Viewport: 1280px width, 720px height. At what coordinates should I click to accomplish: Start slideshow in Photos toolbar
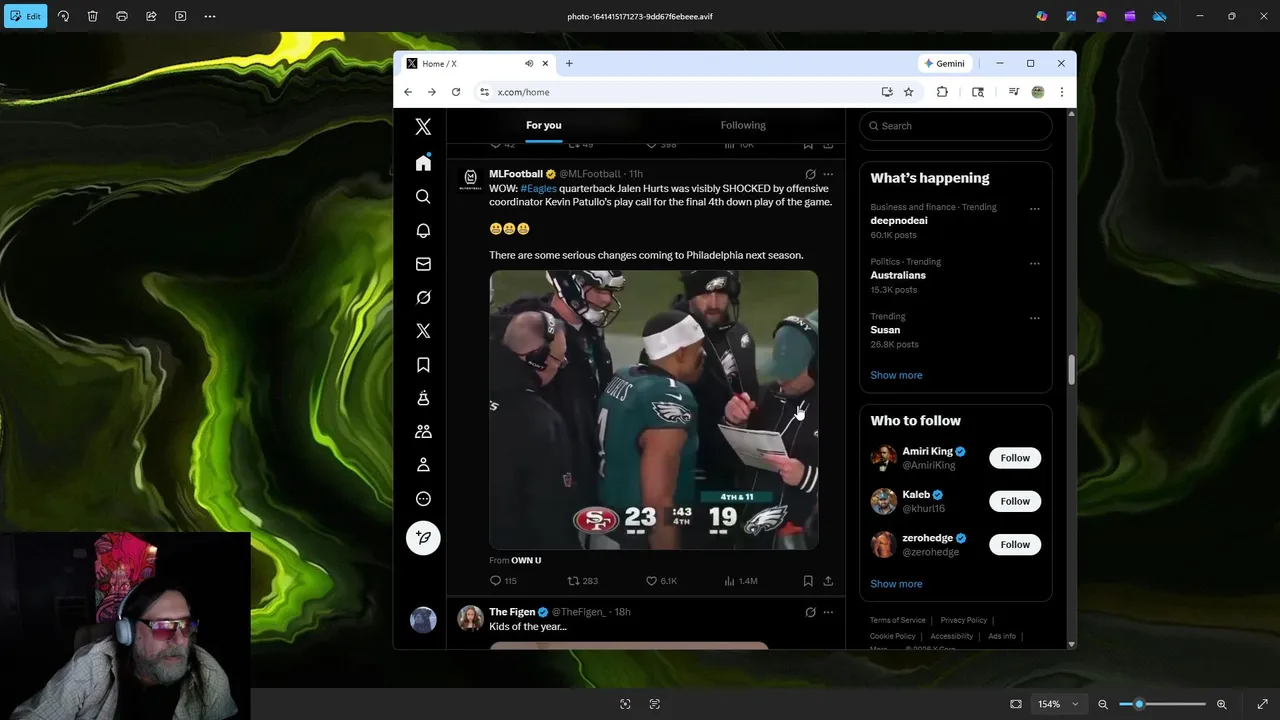[180, 16]
